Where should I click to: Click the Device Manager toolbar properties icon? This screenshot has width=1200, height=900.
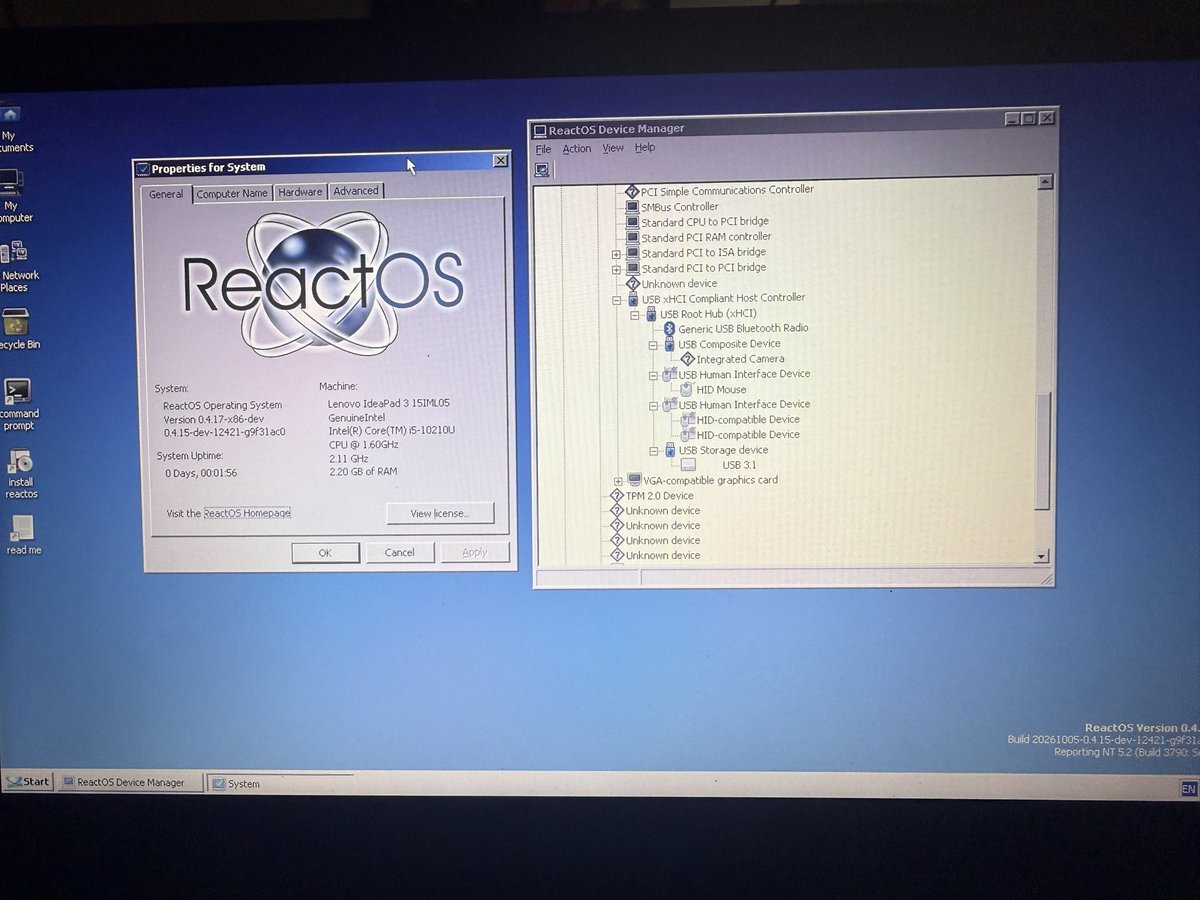pyautogui.click(x=541, y=170)
